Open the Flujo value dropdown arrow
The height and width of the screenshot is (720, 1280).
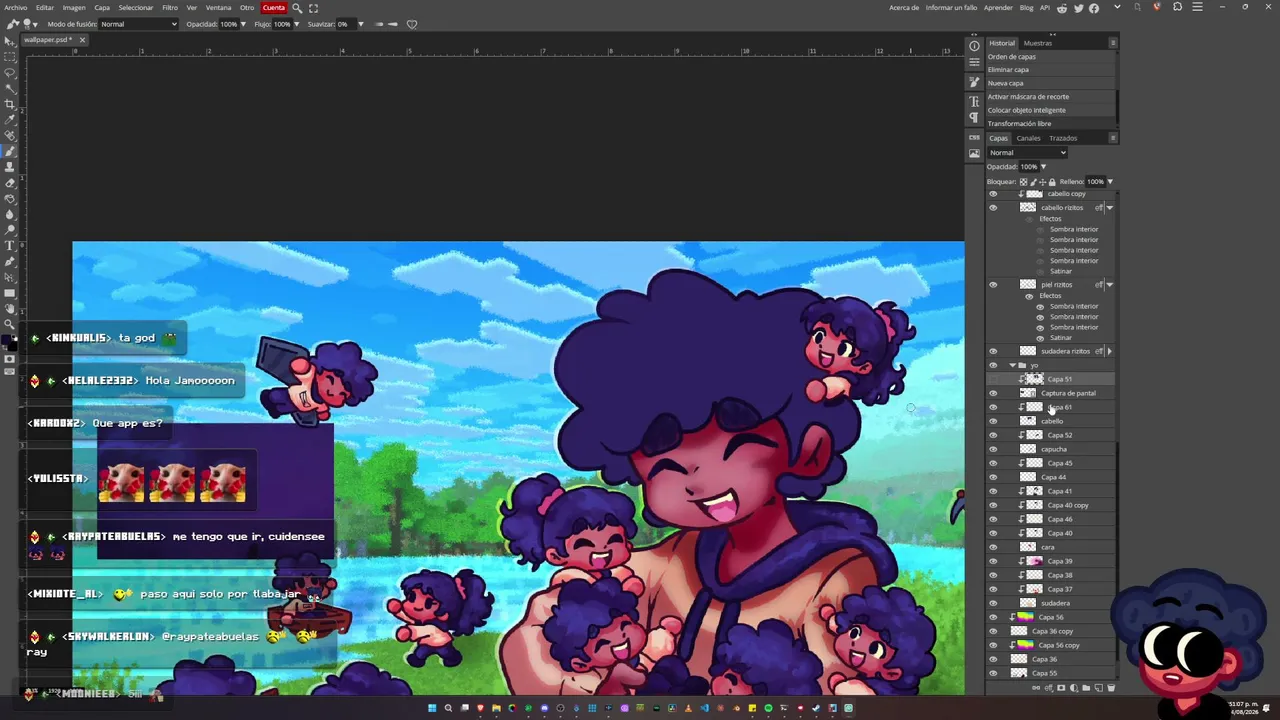point(296,24)
